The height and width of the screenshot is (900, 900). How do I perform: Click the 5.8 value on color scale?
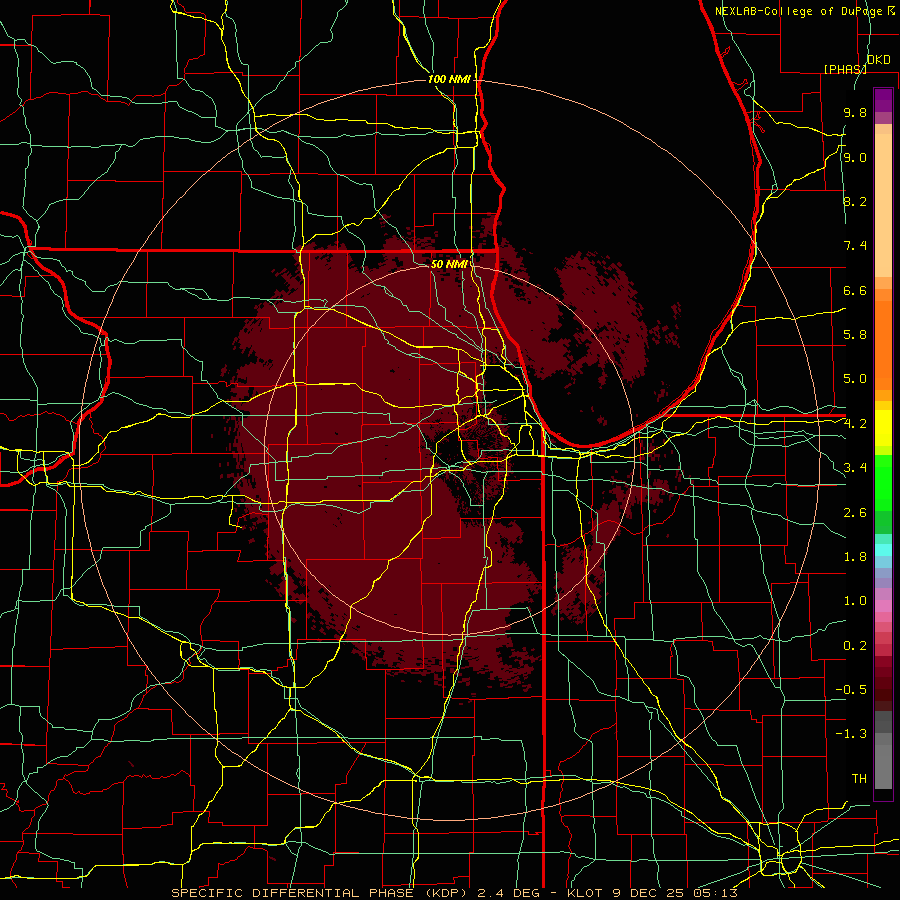click(855, 335)
